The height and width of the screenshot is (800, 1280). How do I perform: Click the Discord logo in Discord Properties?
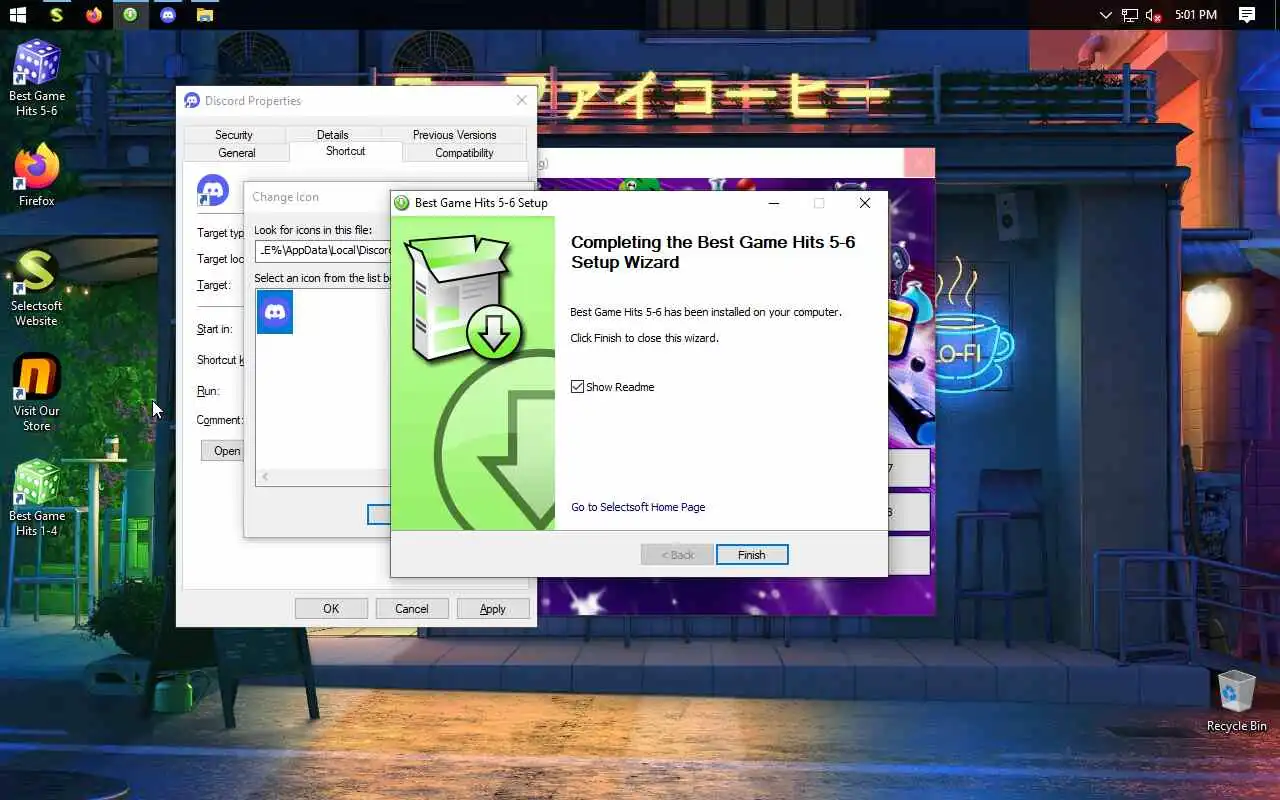pyautogui.click(x=213, y=190)
